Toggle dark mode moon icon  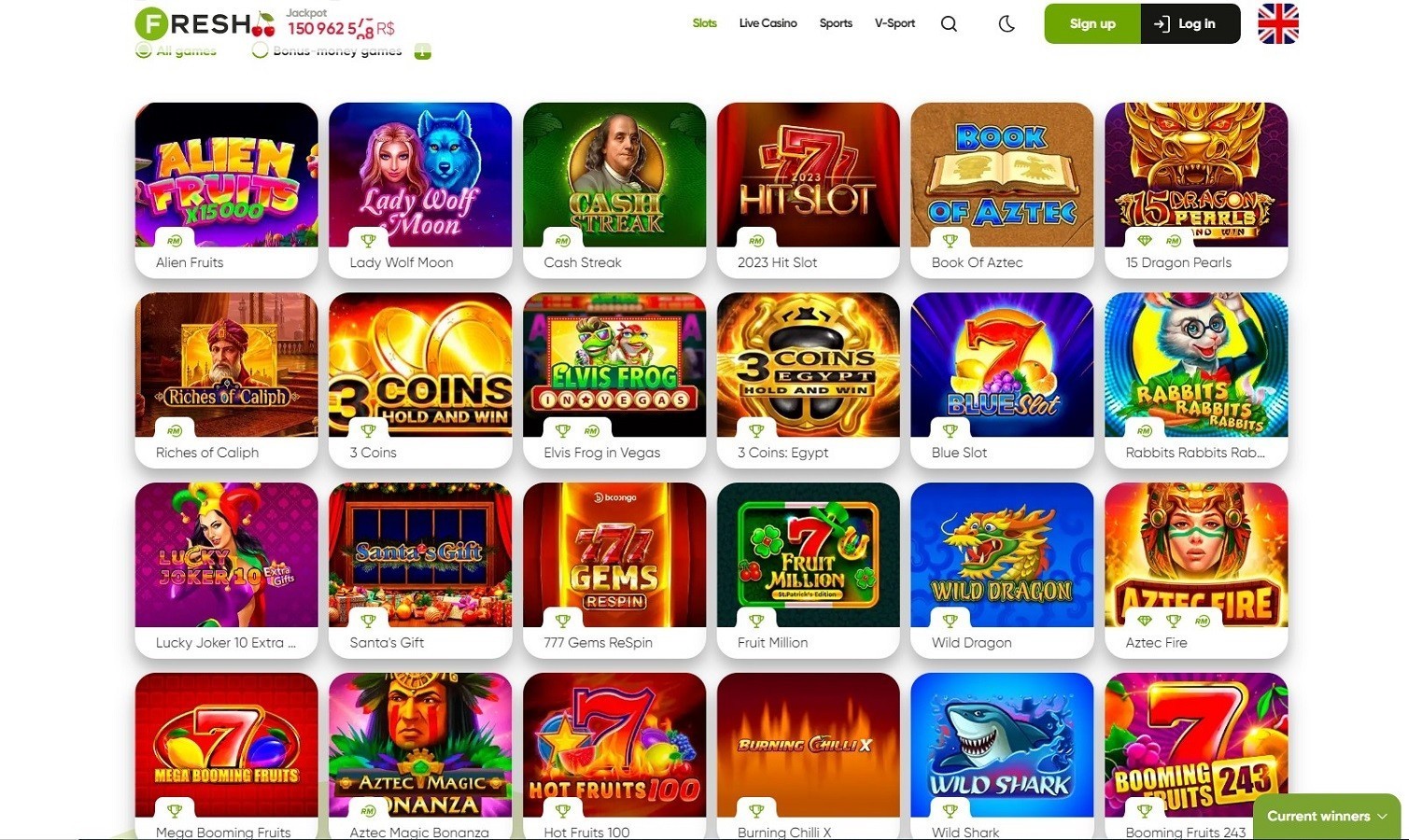(x=1007, y=24)
